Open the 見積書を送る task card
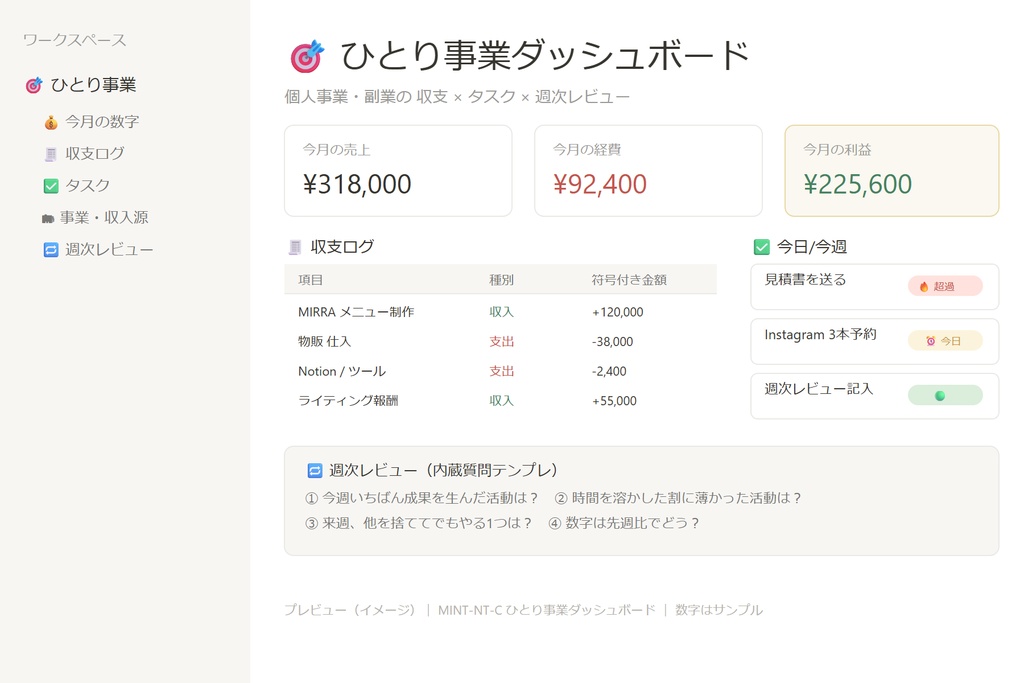Screen dimensions: 1024x683 [875, 287]
